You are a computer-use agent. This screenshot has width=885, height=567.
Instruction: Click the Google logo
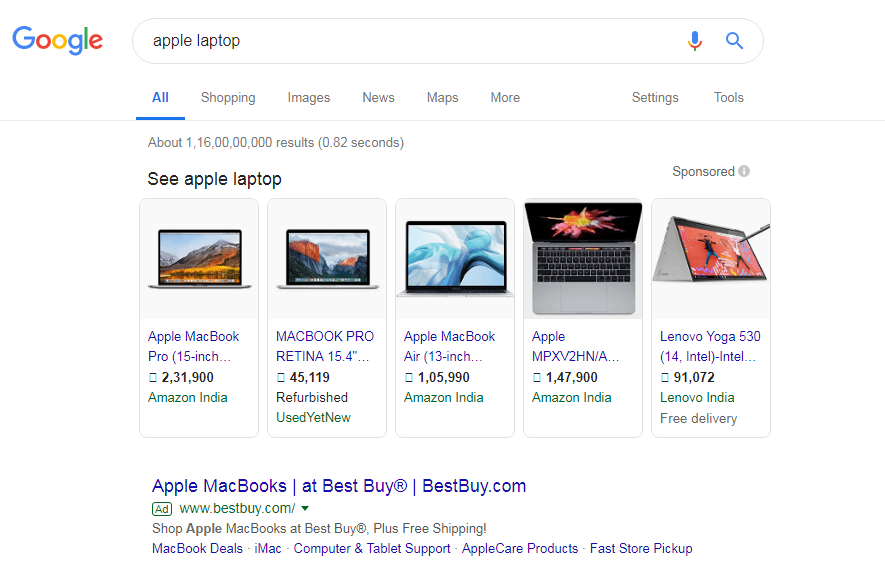pos(57,40)
